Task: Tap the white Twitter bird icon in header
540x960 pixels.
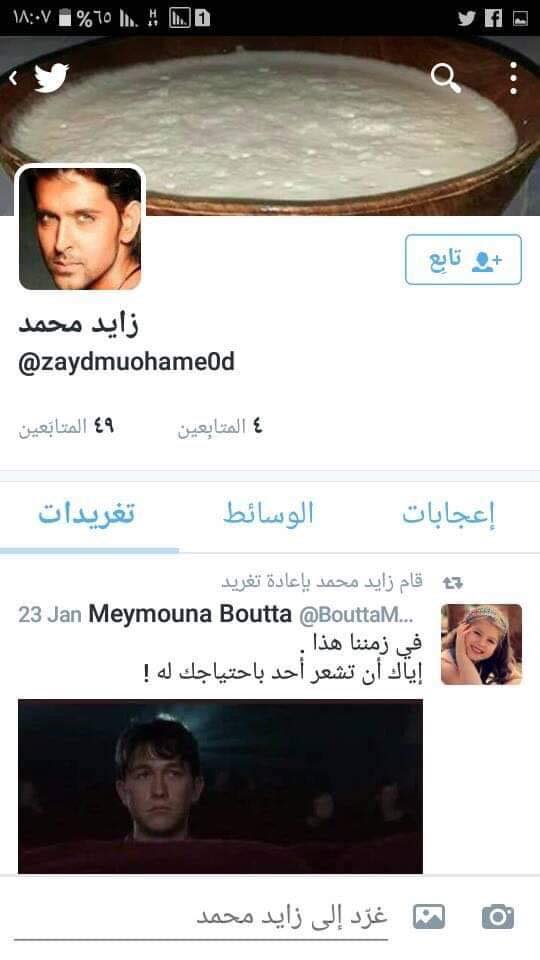Action: click(51, 78)
